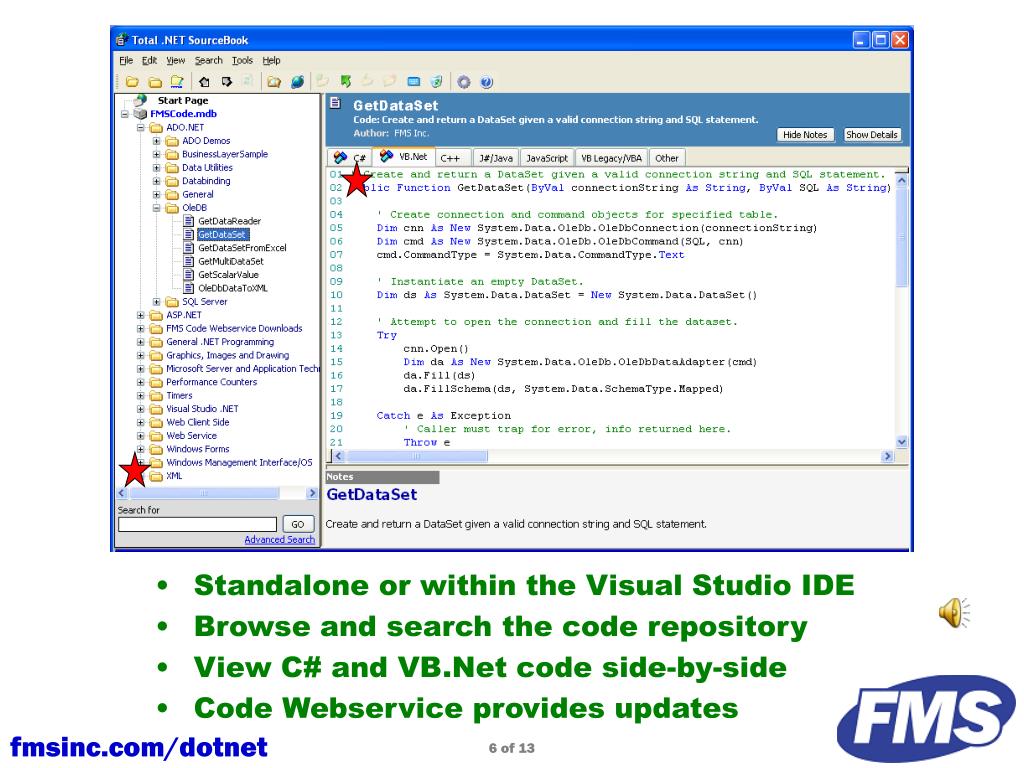Click the Hide Notes button

pyautogui.click(x=805, y=135)
